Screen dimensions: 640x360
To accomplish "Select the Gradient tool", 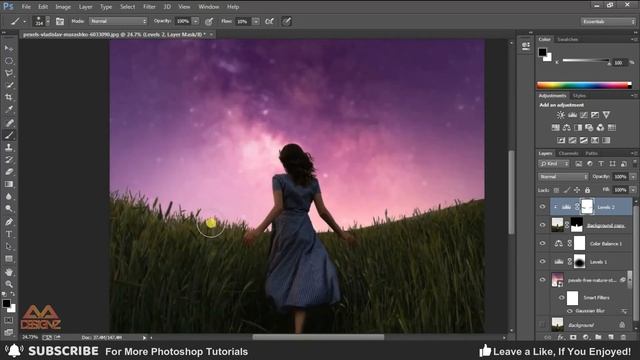I will [x=9, y=184].
